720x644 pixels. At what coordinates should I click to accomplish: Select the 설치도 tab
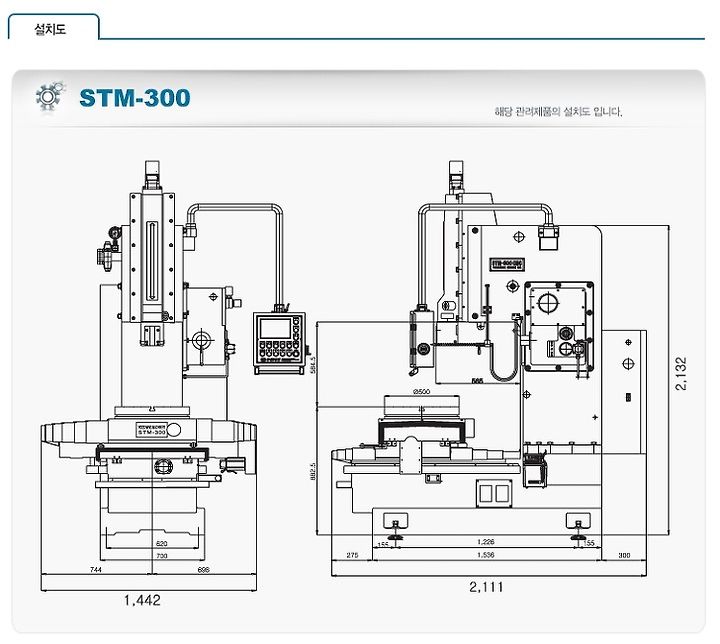click(x=53, y=28)
